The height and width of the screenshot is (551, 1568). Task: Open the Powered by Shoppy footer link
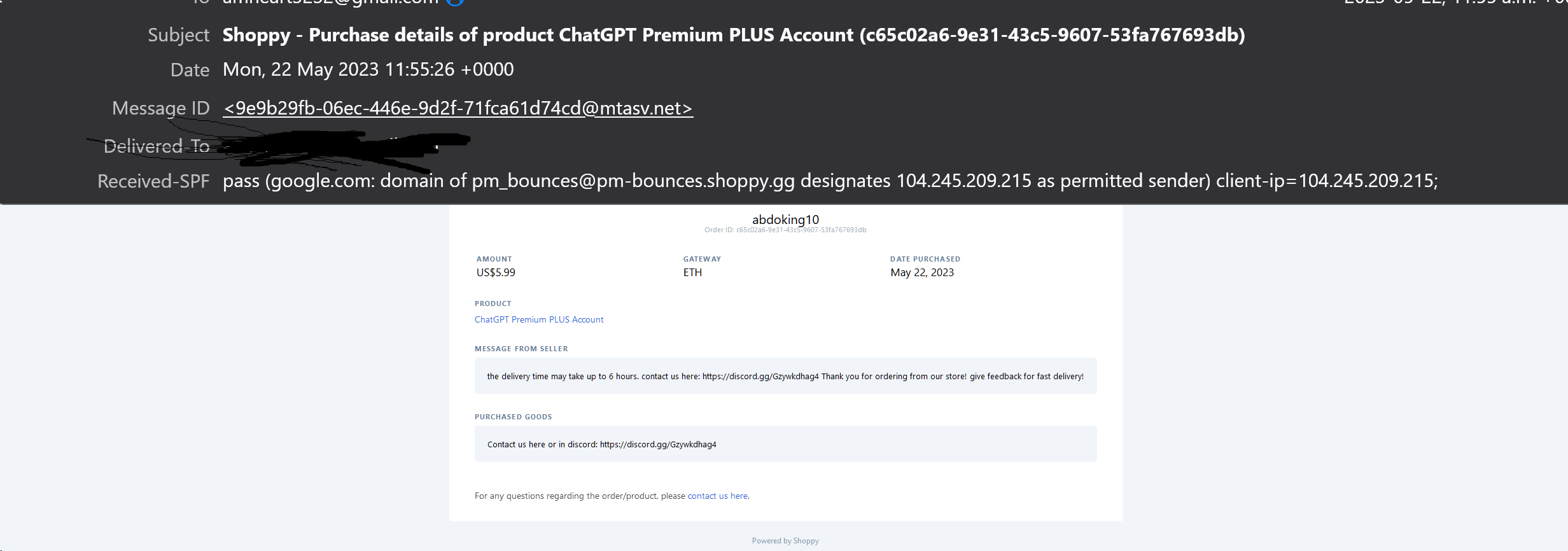coord(785,541)
